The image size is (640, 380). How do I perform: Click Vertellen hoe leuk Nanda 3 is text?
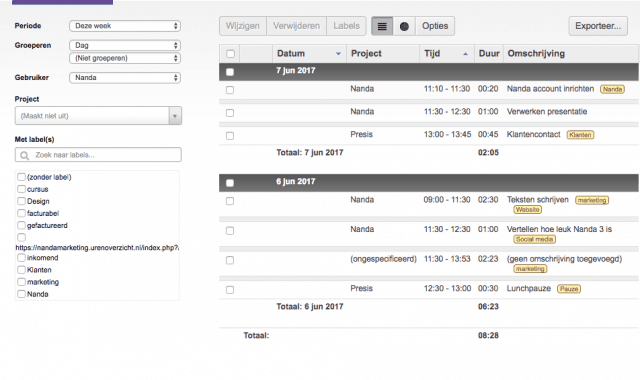pyautogui.click(x=559, y=229)
